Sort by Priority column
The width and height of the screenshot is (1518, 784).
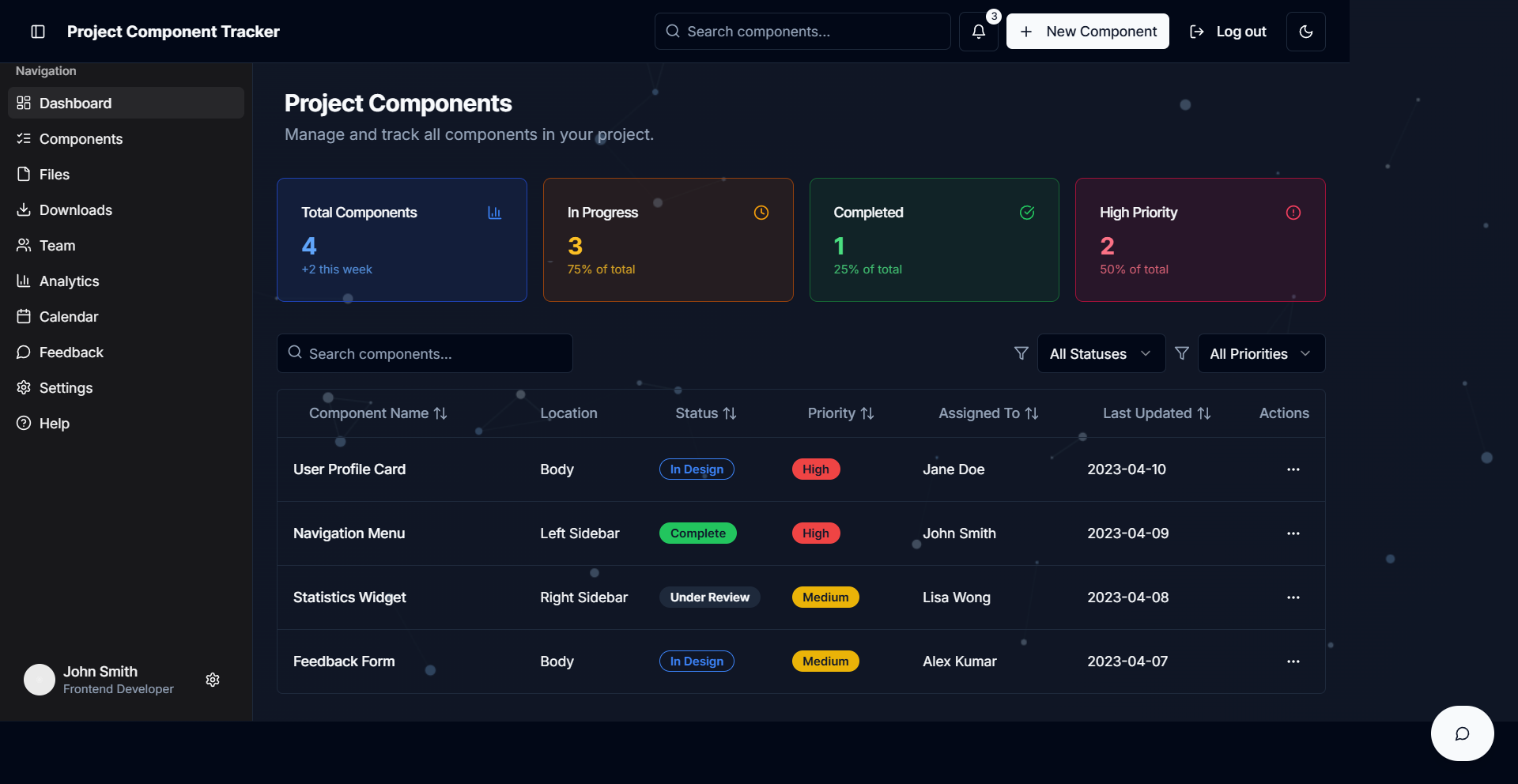tap(840, 413)
